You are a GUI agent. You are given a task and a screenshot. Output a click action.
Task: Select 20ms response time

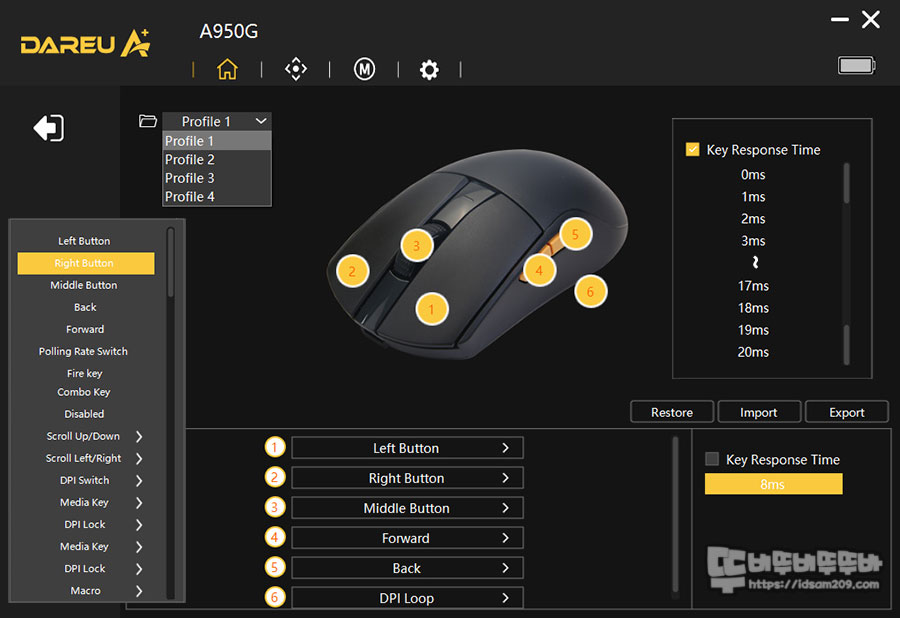(753, 352)
